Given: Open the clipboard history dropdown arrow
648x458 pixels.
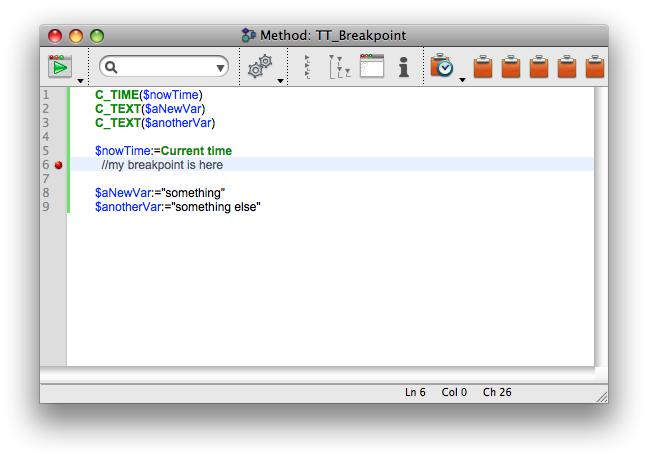Looking at the screenshot, I should pos(462,79).
